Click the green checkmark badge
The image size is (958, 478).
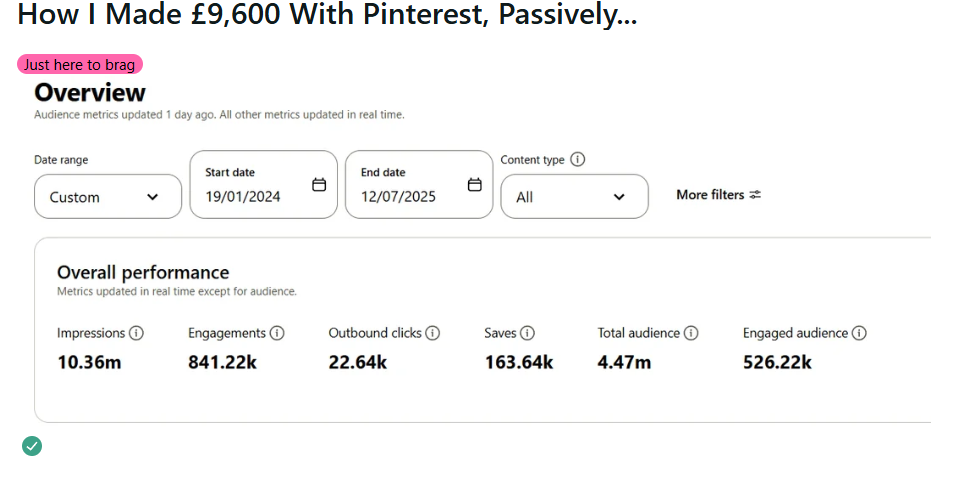32,446
